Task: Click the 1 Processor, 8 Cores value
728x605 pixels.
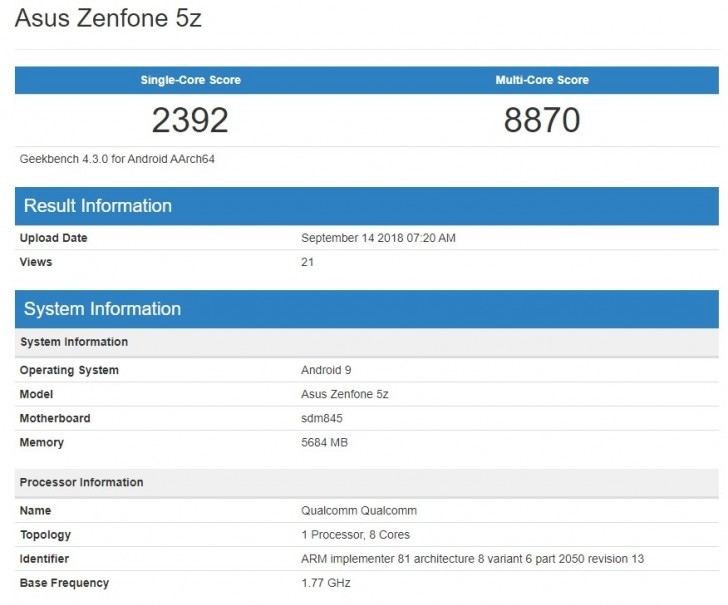Action: [356, 535]
